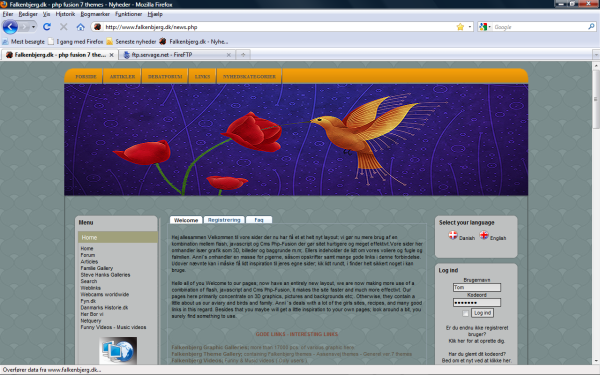
Task: Open the Rediger menu
Action: tap(28, 14)
